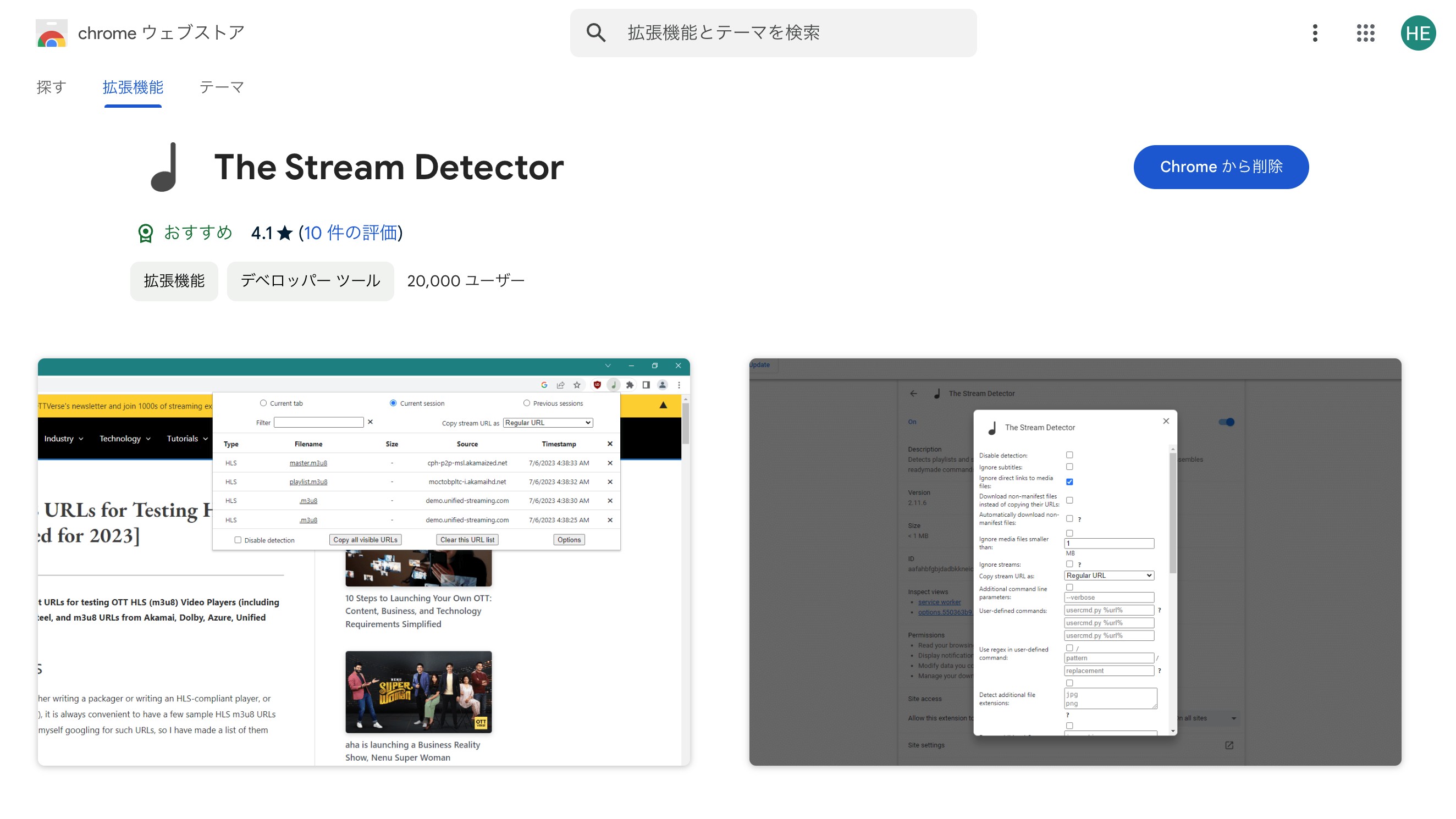1456x819 pixels.
Task: Click the red shield extension icon in preview
Action: [x=597, y=385]
